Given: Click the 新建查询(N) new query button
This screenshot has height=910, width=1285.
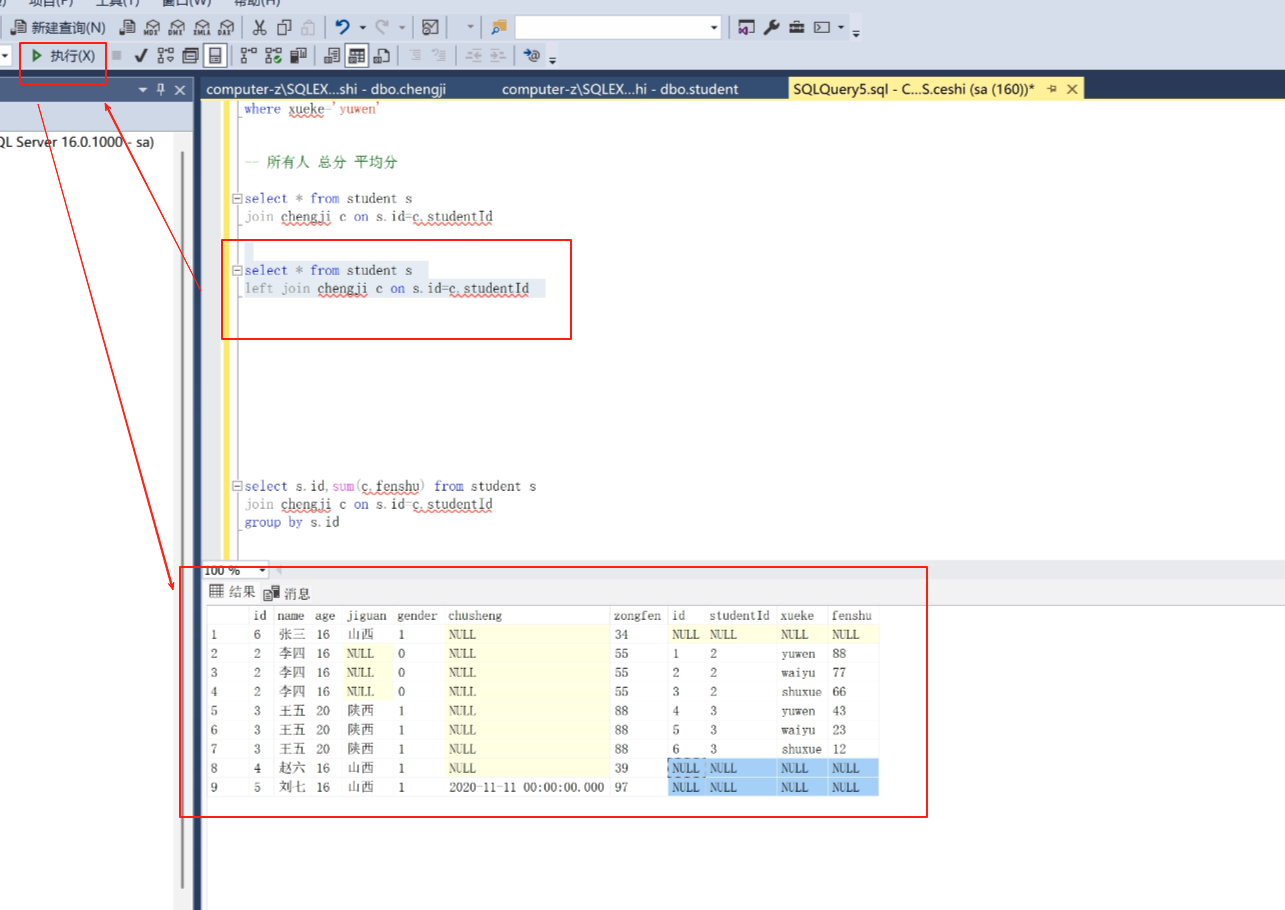Looking at the screenshot, I should pyautogui.click(x=60, y=28).
